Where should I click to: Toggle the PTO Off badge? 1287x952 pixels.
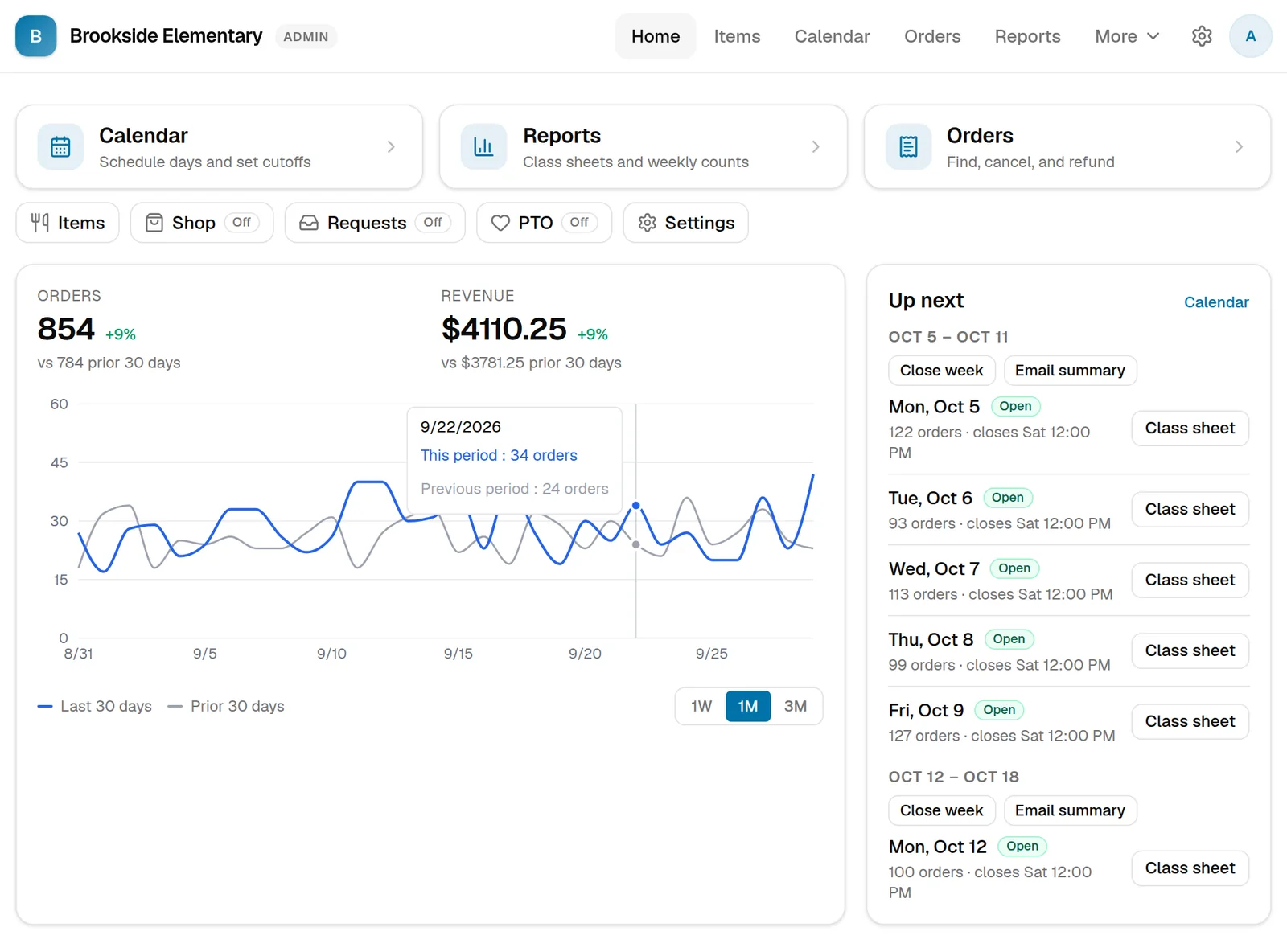[579, 223]
